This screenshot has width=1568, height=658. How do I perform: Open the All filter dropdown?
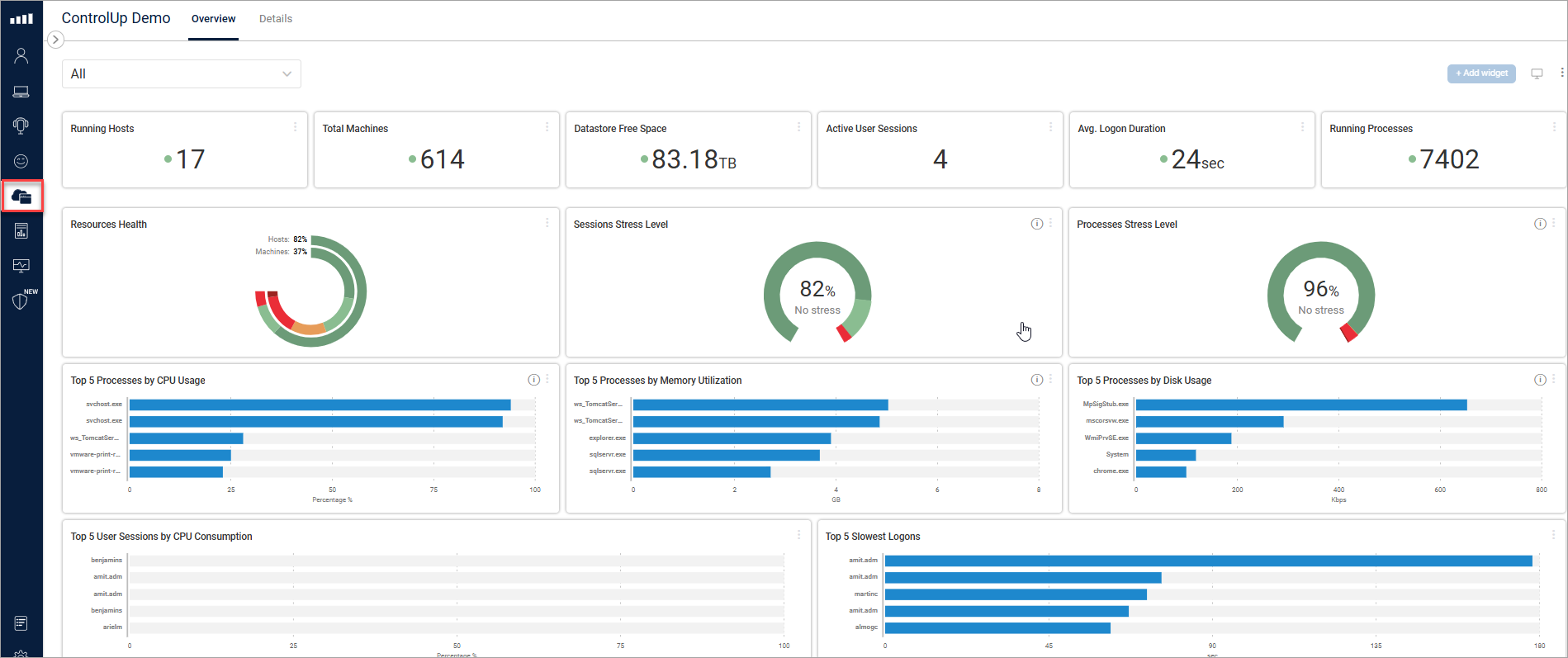click(182, 74)
